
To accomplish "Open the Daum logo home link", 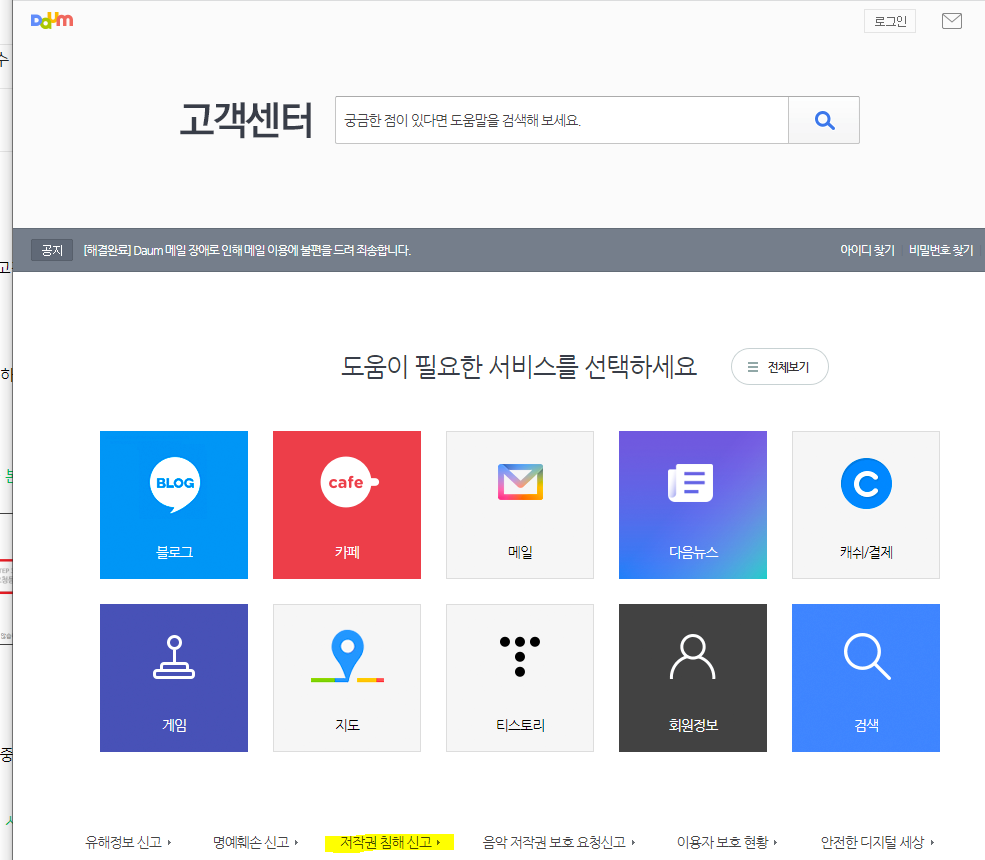I will (52, 20).
